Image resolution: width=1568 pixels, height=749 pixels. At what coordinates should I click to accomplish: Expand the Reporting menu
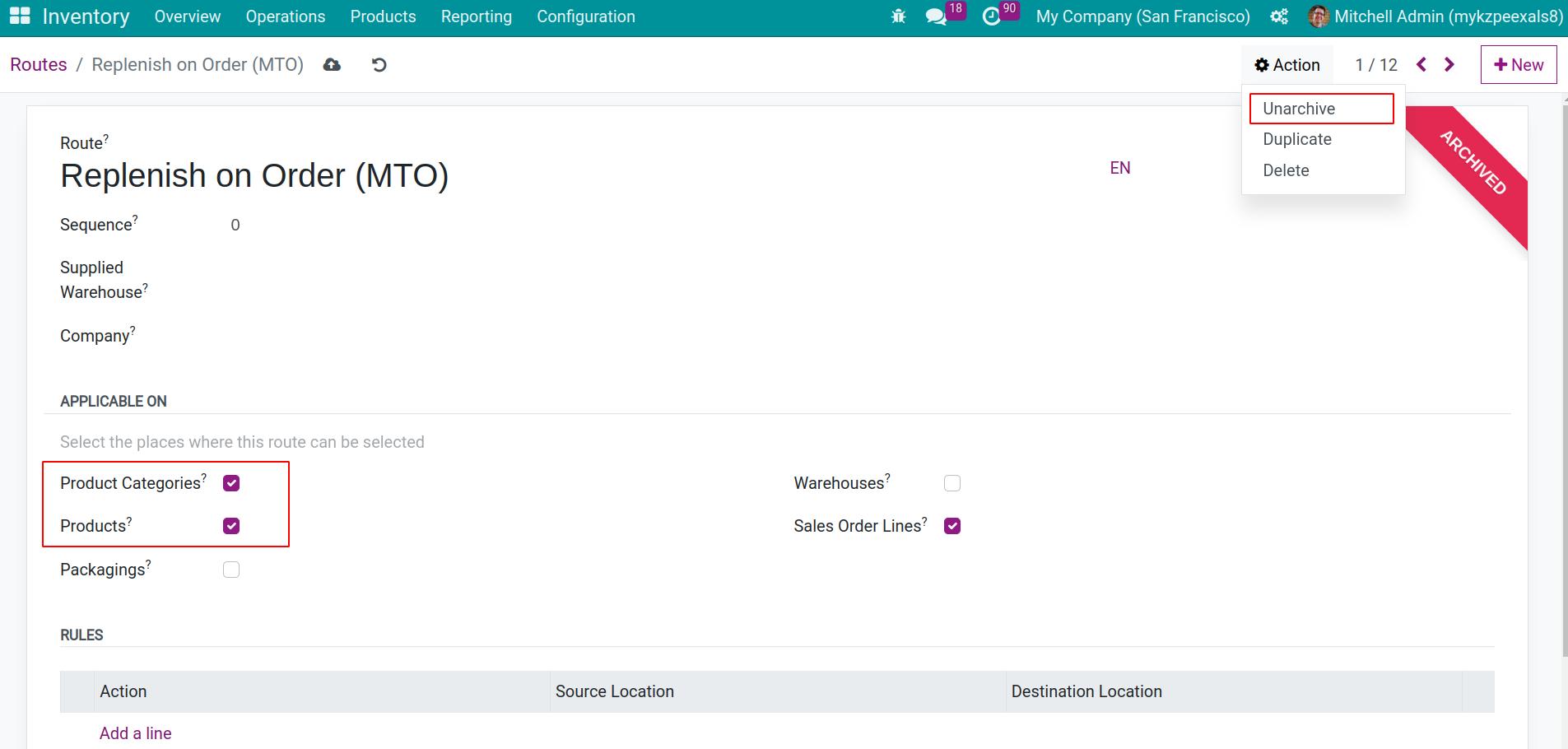(477, 16)
